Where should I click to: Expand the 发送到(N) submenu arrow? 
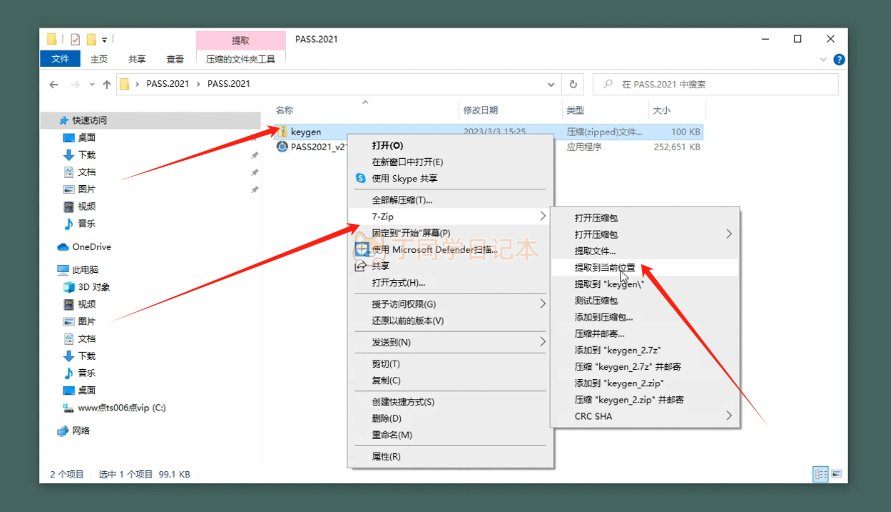543,342
